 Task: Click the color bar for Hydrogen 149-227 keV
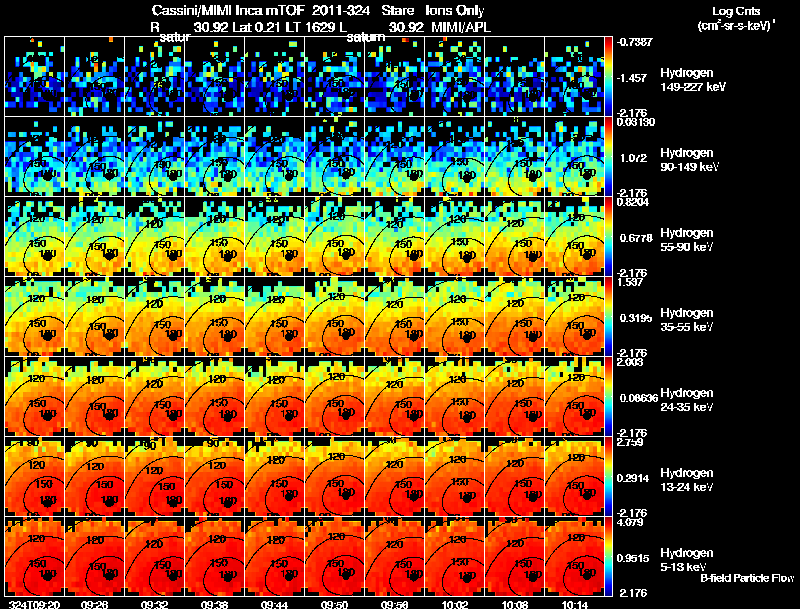(608, 77)
